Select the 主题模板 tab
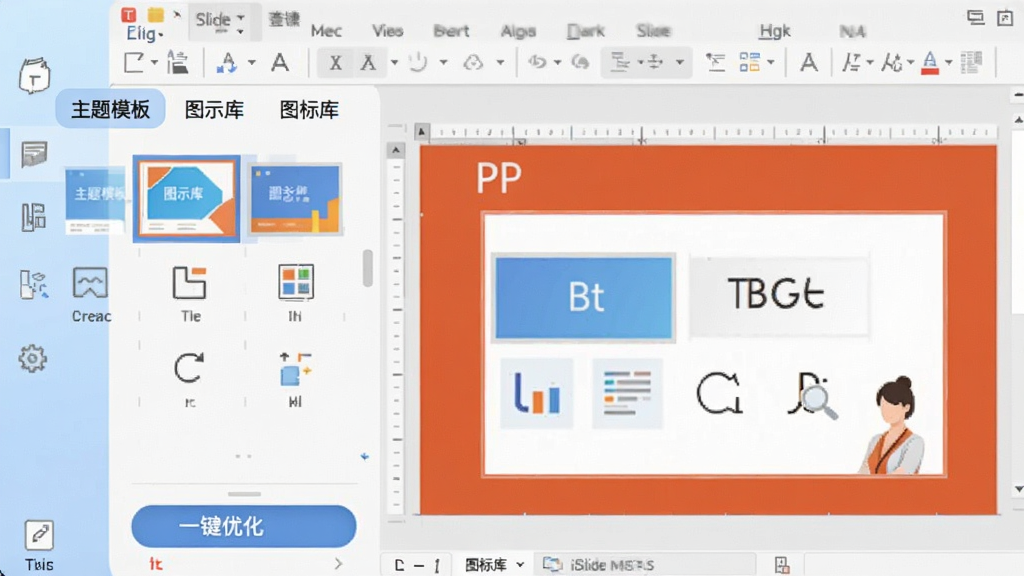This screenshot has height=576, width=1024. click(x=110, y=109)
